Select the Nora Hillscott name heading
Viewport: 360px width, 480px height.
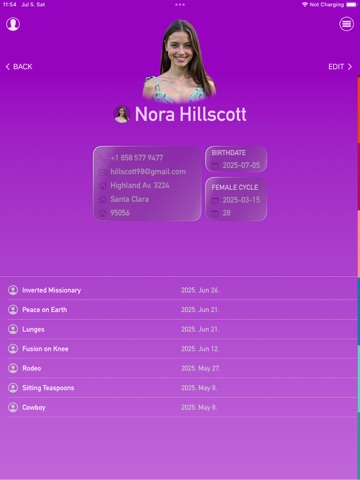[x=191, y=114]
